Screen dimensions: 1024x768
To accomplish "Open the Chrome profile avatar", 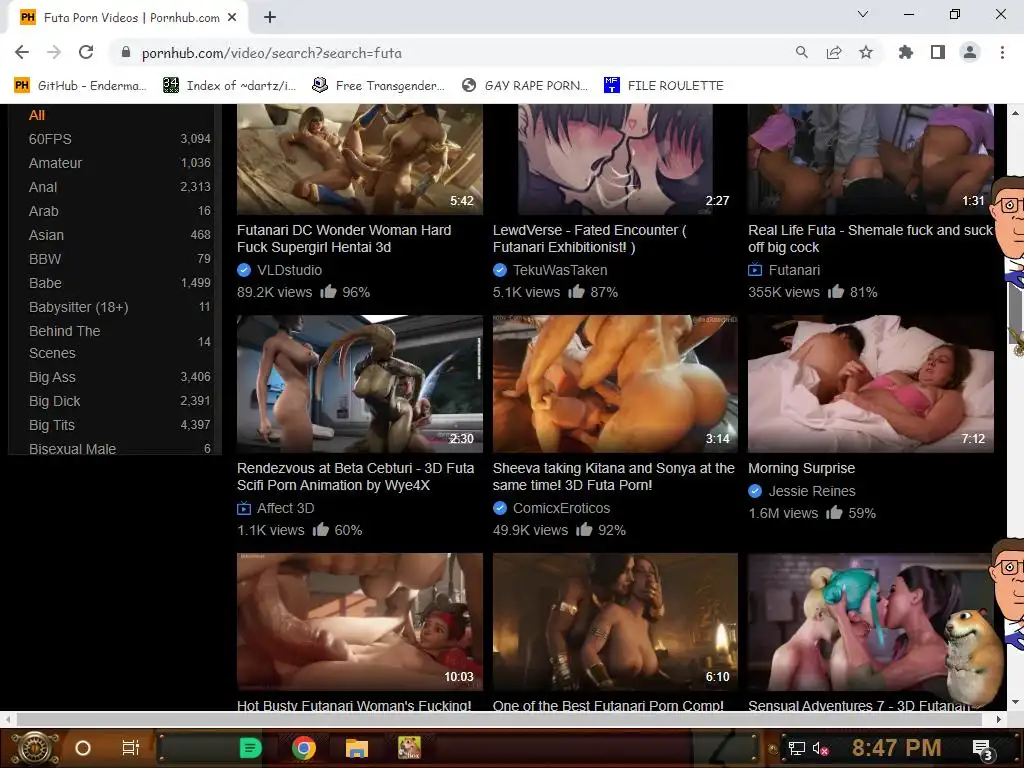I will (x=970, y=52).
